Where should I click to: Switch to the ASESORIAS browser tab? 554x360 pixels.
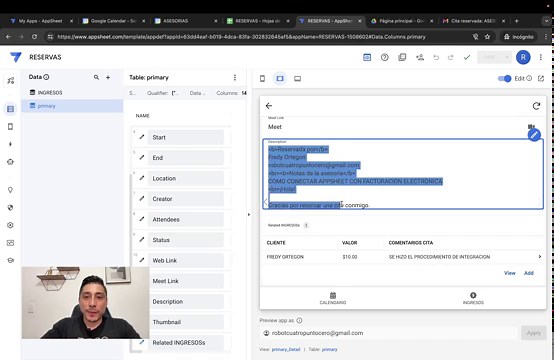185,21
